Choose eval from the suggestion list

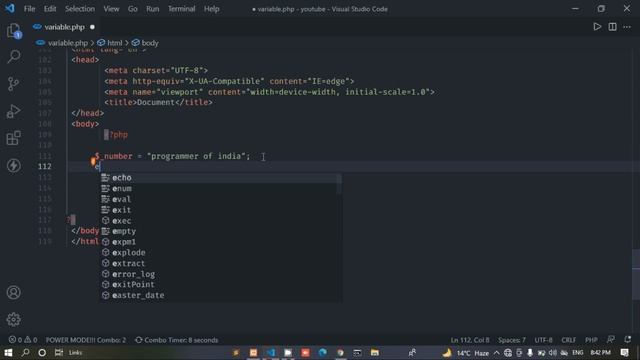[x=221, y=199]
